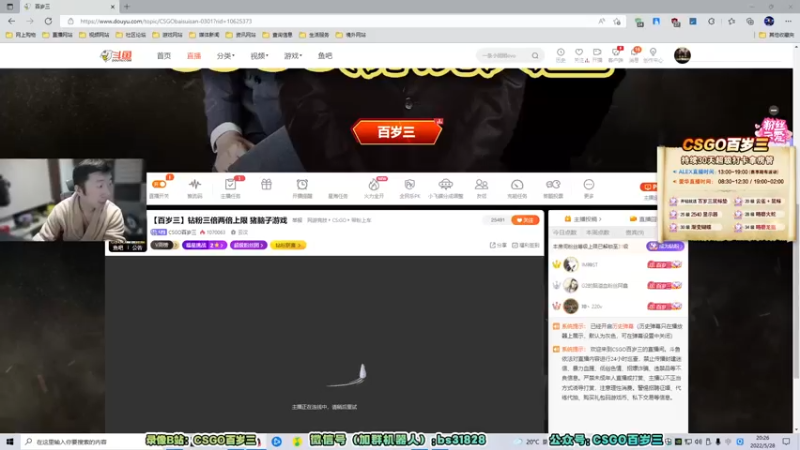Viewport: 800px width, 450px height.
Task: Toggle the 直播开关 live stream switch
Action: (159, 185)
